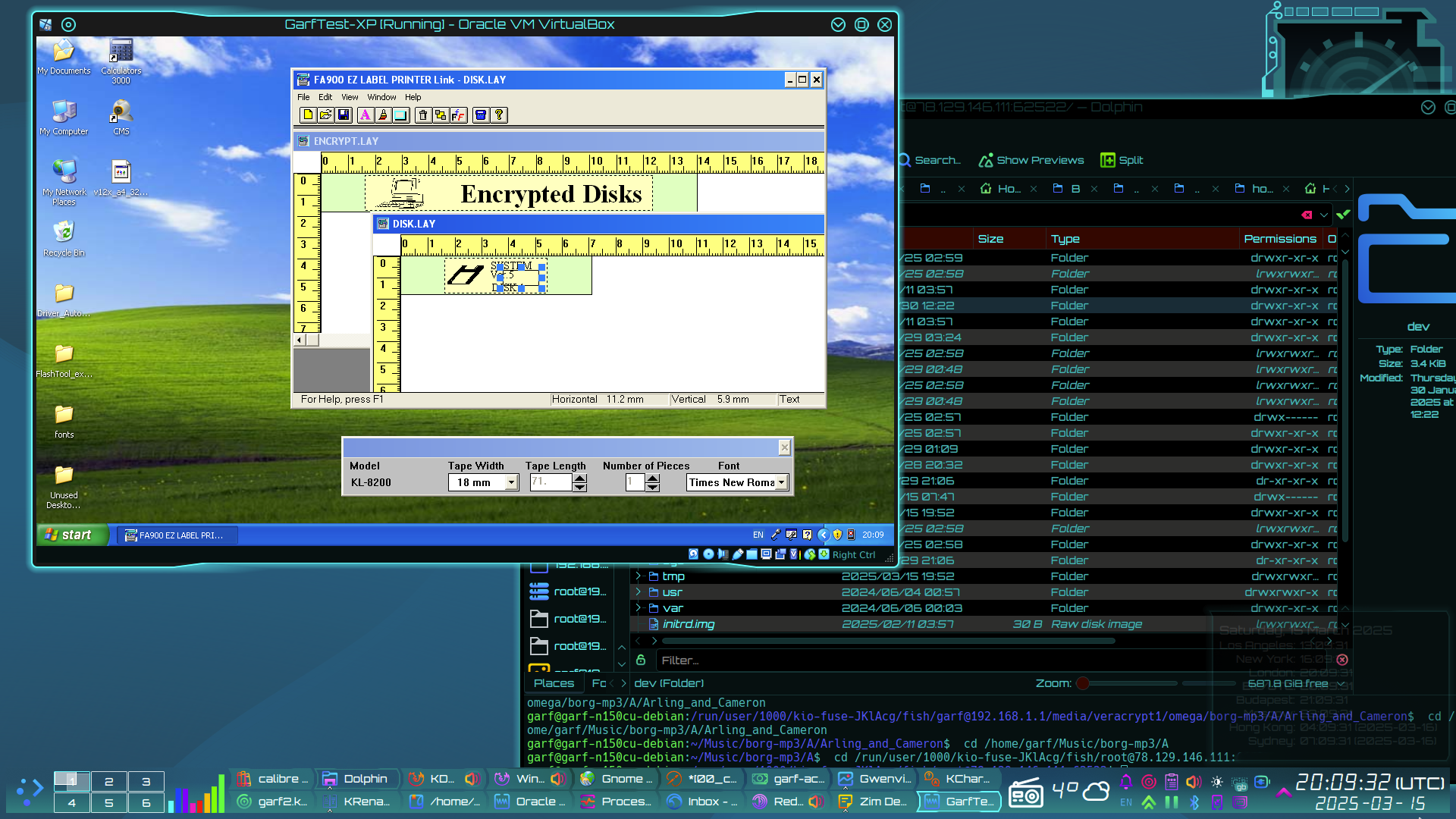The image size is (1456, 819).
Task: Select the text tool A icon
Action: click(366, 115)
